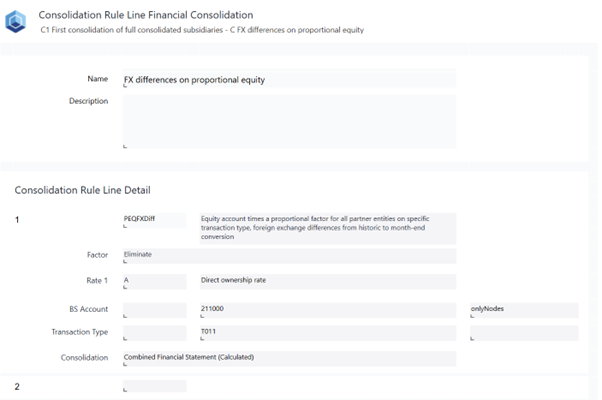Select the onlyNodes field
This screenshot has width=602, height=400.
point(523,310)
